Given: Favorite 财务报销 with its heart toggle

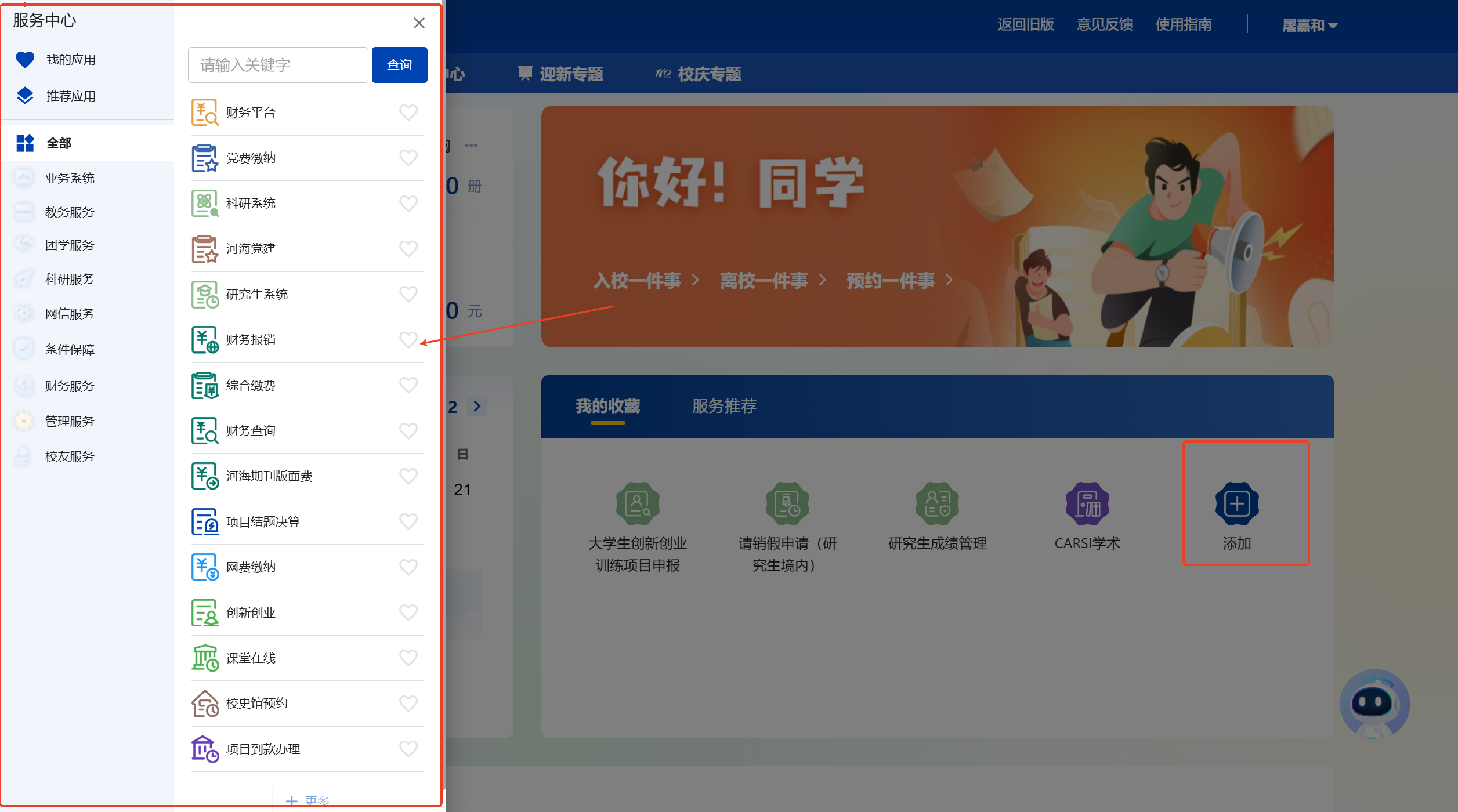Looking at the screenshot, I should pos(408,340).
